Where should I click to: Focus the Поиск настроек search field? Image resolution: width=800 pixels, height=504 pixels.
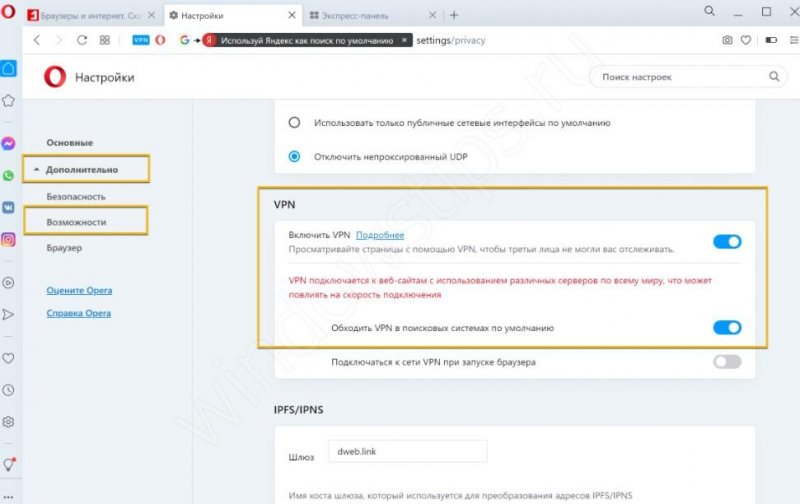(688, 77)
